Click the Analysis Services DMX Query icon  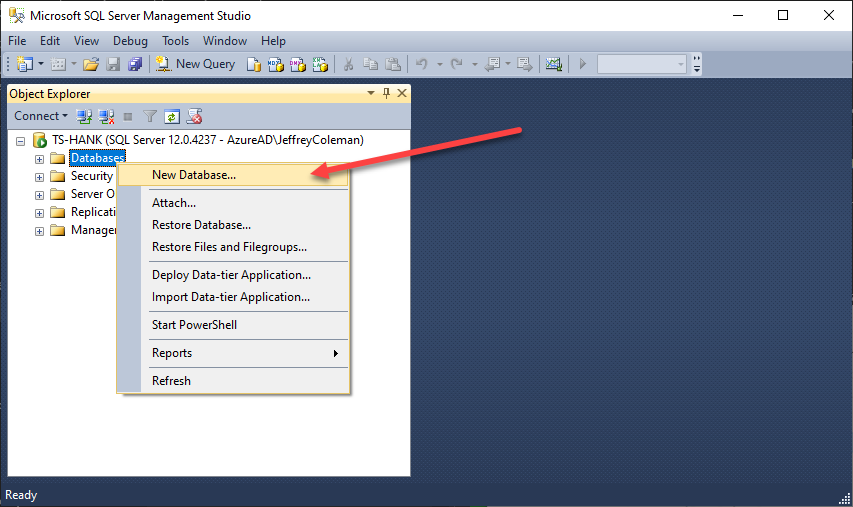298,64
